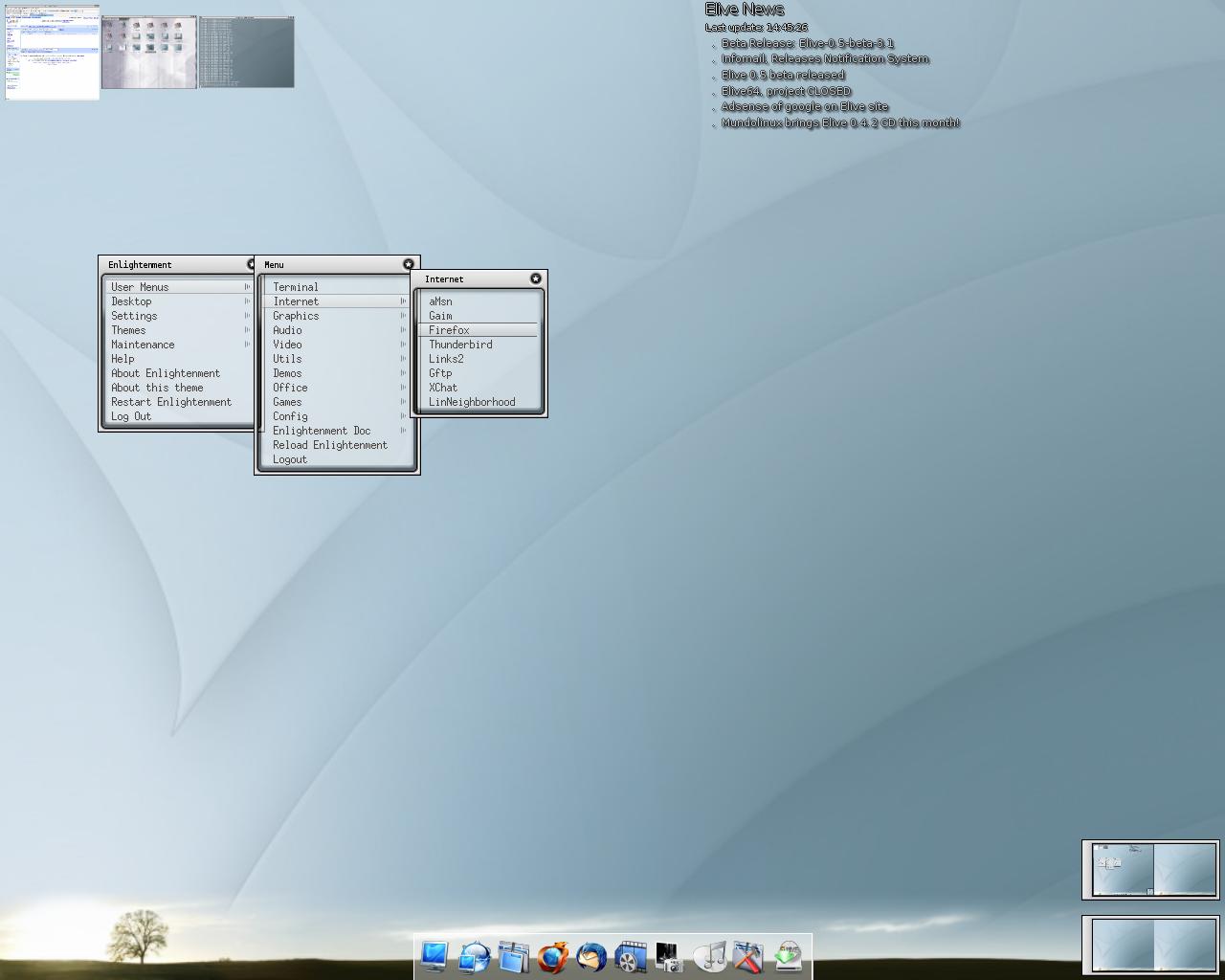This screenshot has width=1225, height=980.
Task: Select Restart Enlightenment
Action: [x=179, y=402]
